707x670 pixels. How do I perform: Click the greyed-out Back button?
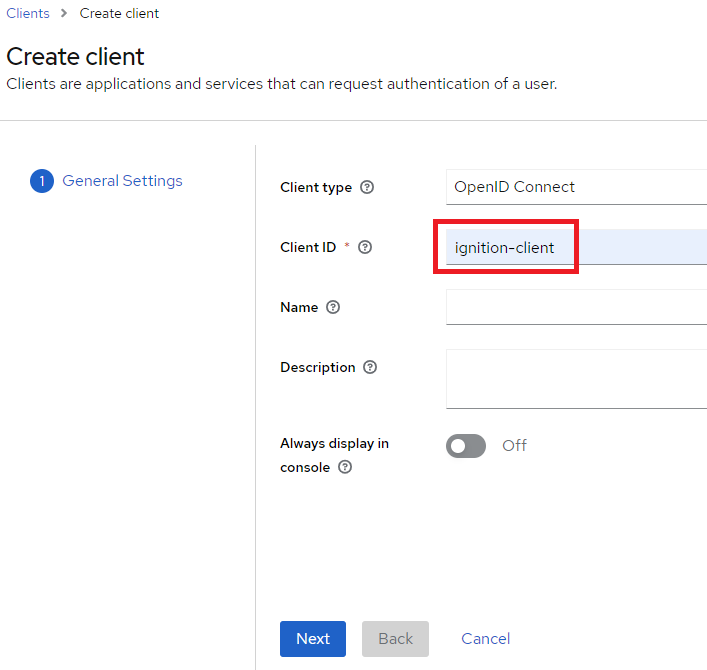pos(395,639)
